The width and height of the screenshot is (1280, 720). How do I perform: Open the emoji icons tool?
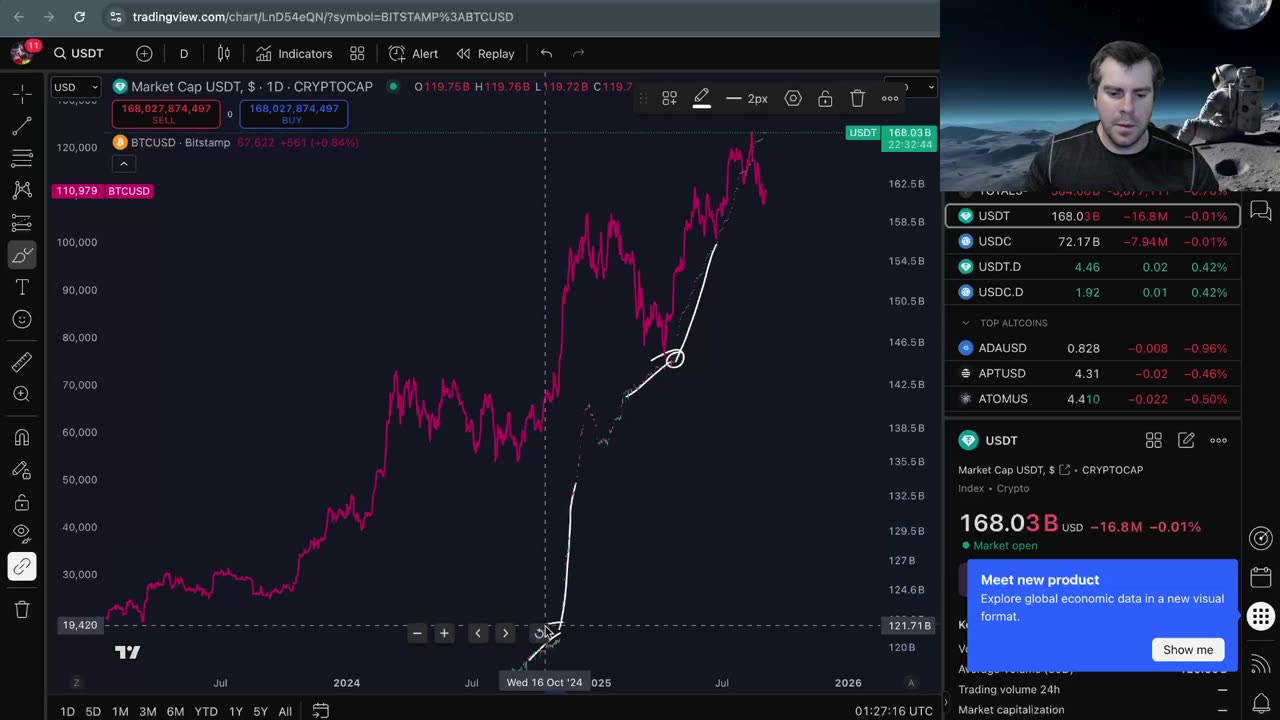pyautogui.click(x=22, y=319)
